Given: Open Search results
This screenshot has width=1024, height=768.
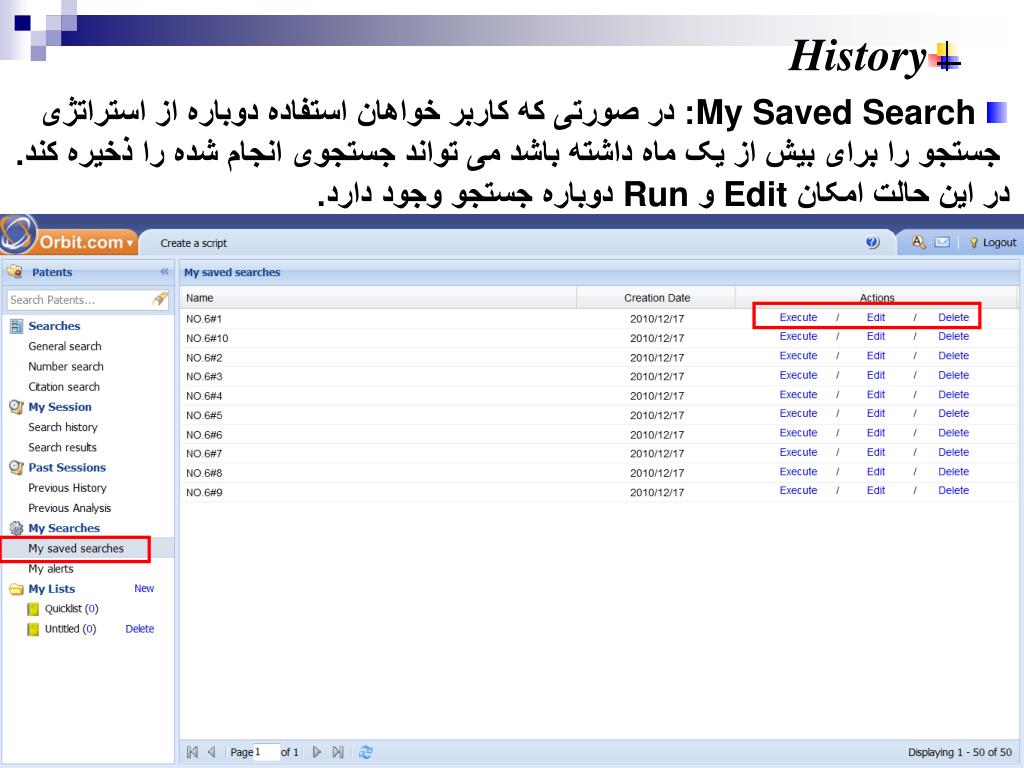Looking at the screenshot, I should (62, 447).
